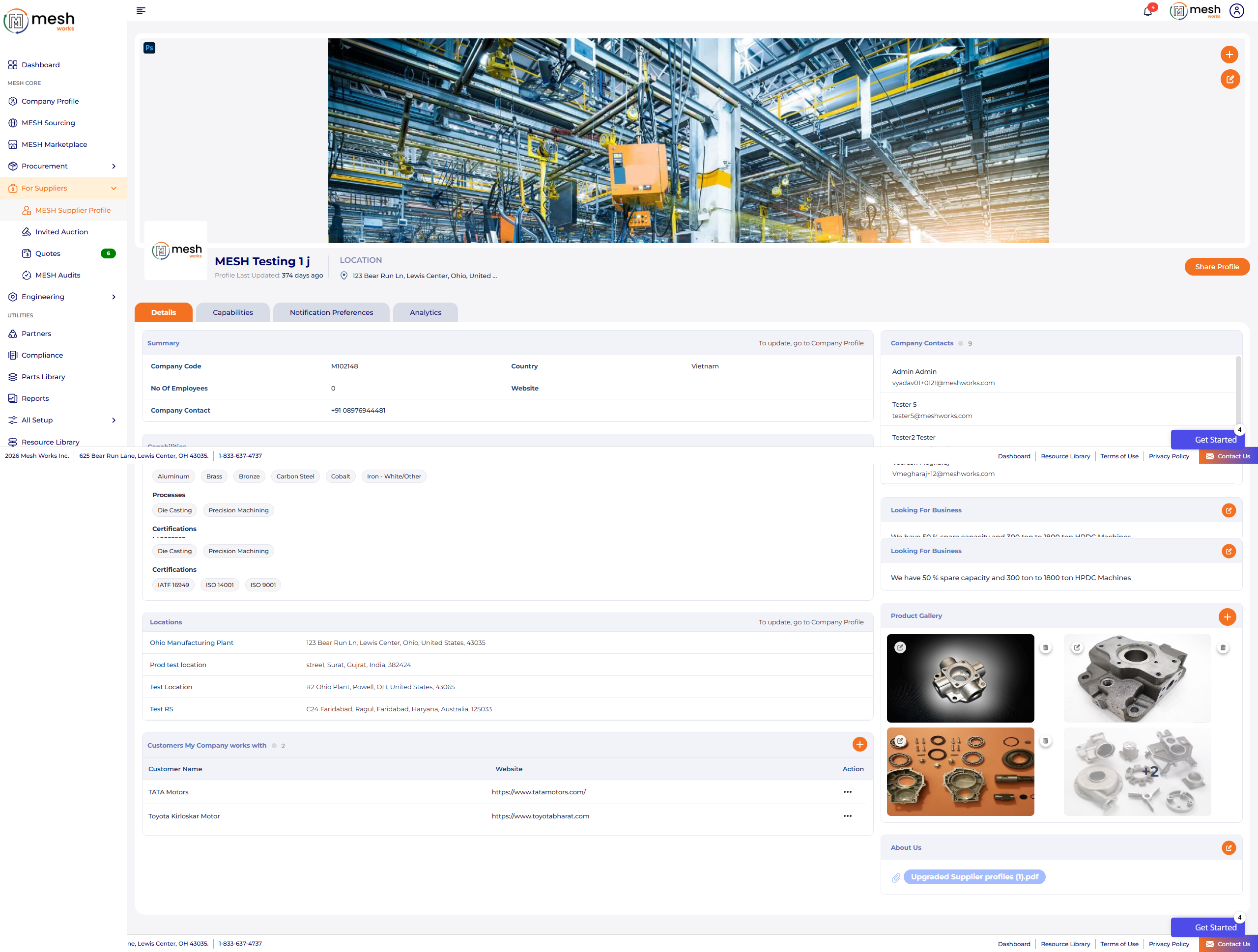Switch to the Capabilities tab
Screen dimensions: 1258x952
click(232, 312)
